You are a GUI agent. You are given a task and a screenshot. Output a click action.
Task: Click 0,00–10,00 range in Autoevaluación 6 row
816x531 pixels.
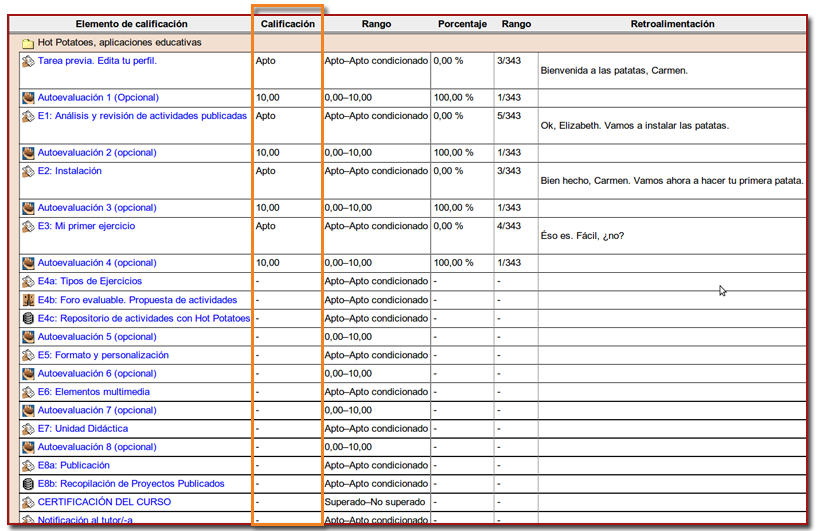point(348,374)
